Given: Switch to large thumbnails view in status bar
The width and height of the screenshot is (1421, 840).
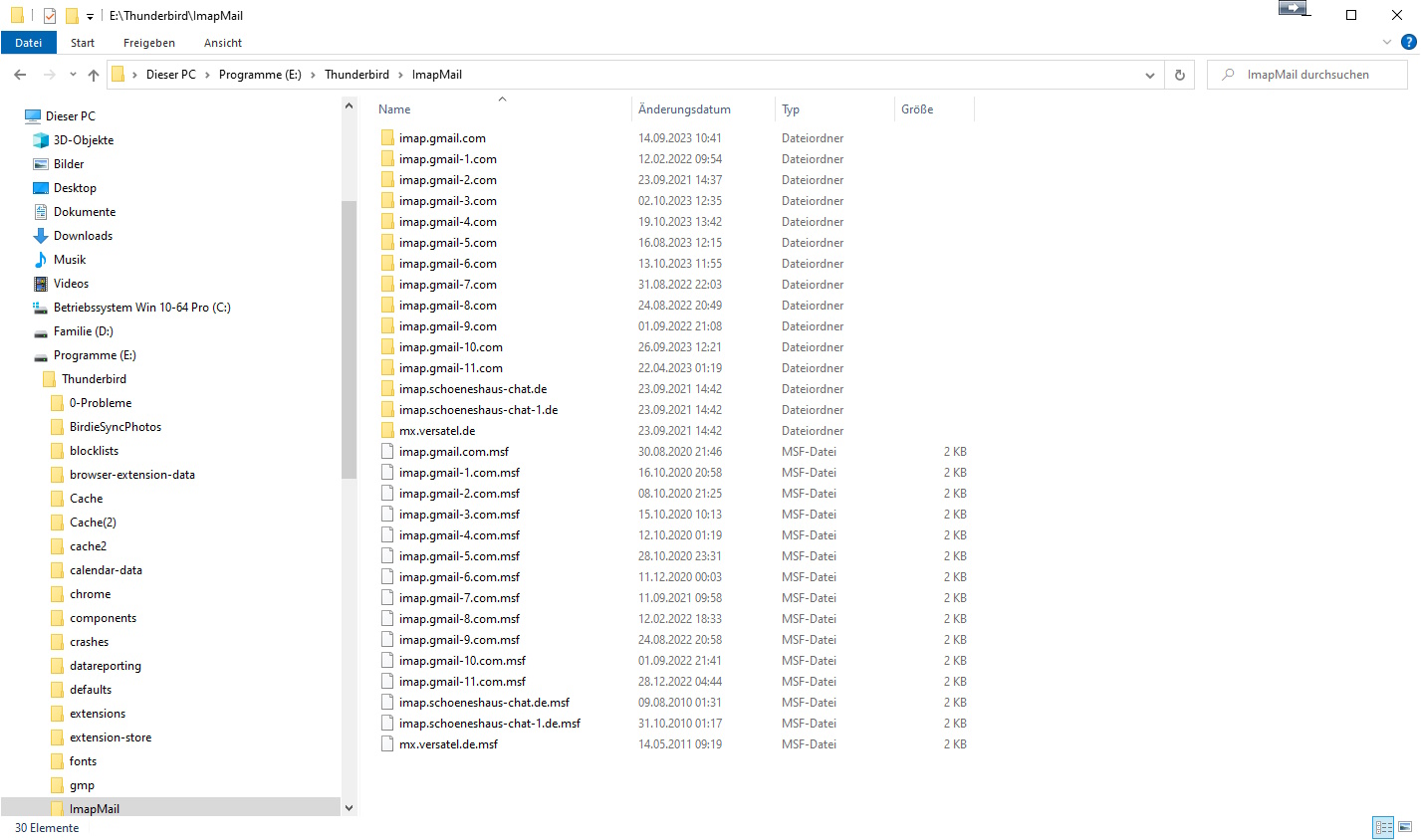Looking at the screenshot, I should 1405,827.
